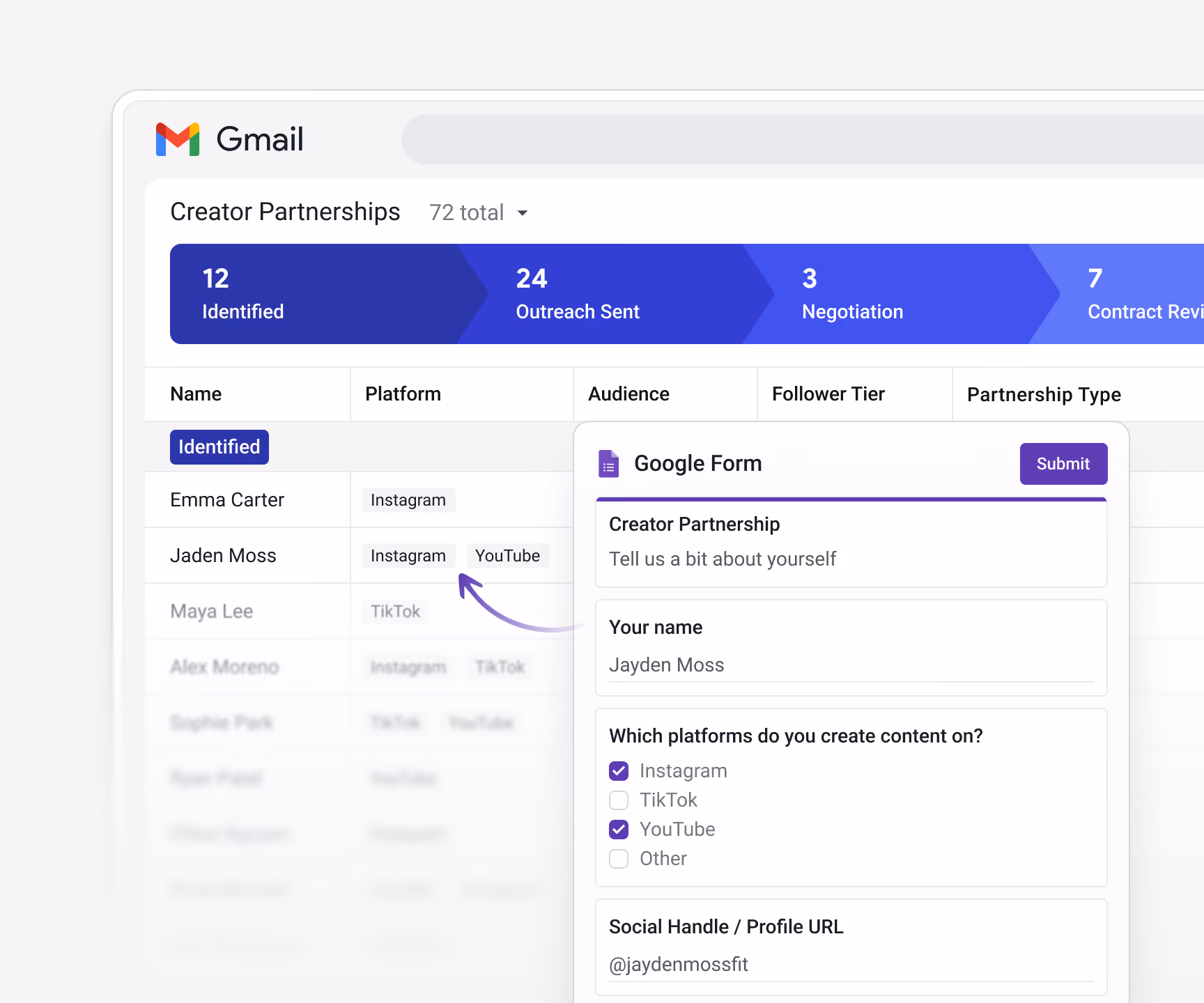Viewport: 1204px width, 1003px height.
Task: Click the Social Handle field @jaydenmossfit
Action: pyautogui.click(x=851, y=965)
